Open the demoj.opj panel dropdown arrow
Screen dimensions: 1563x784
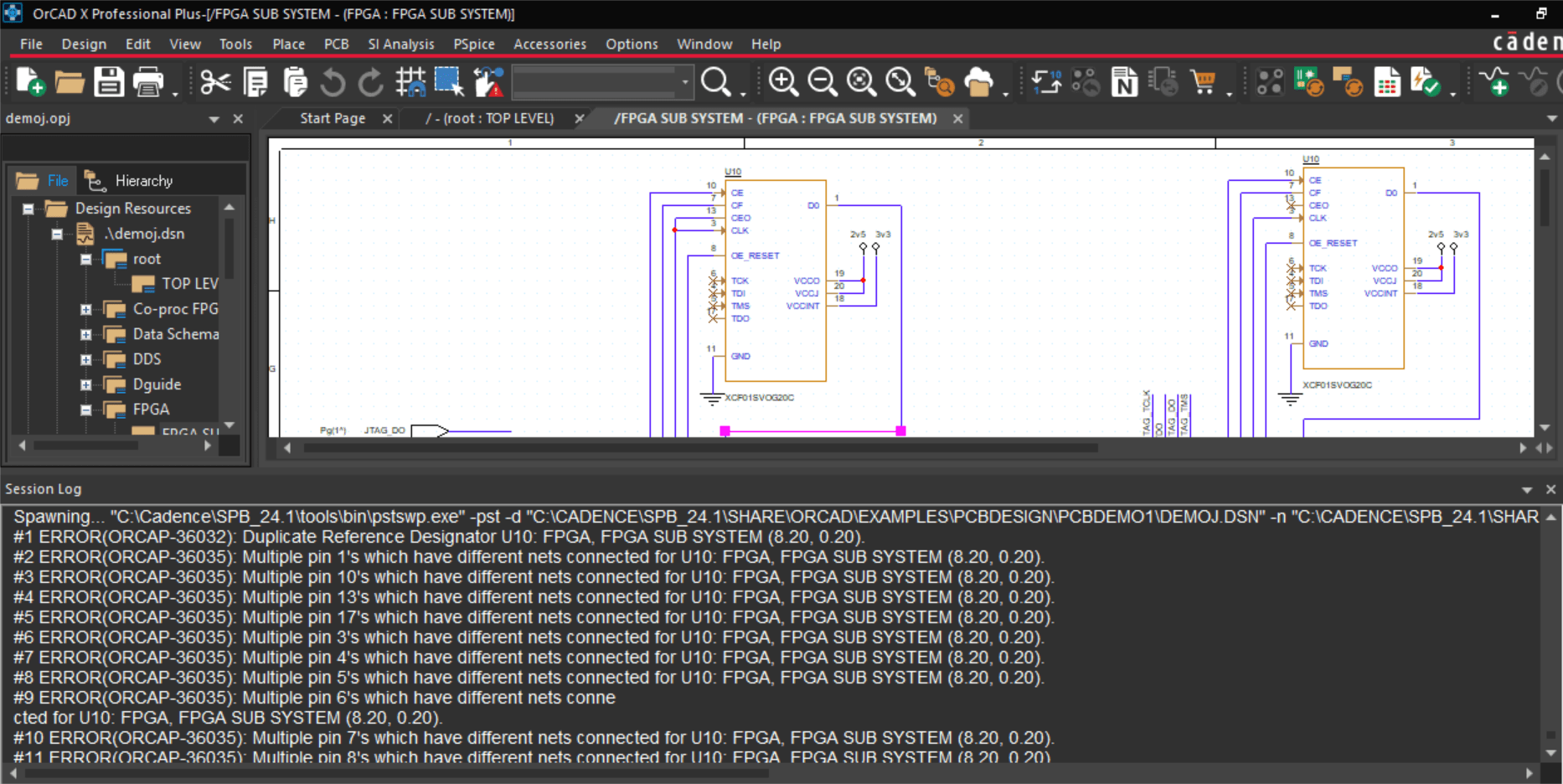214,119
